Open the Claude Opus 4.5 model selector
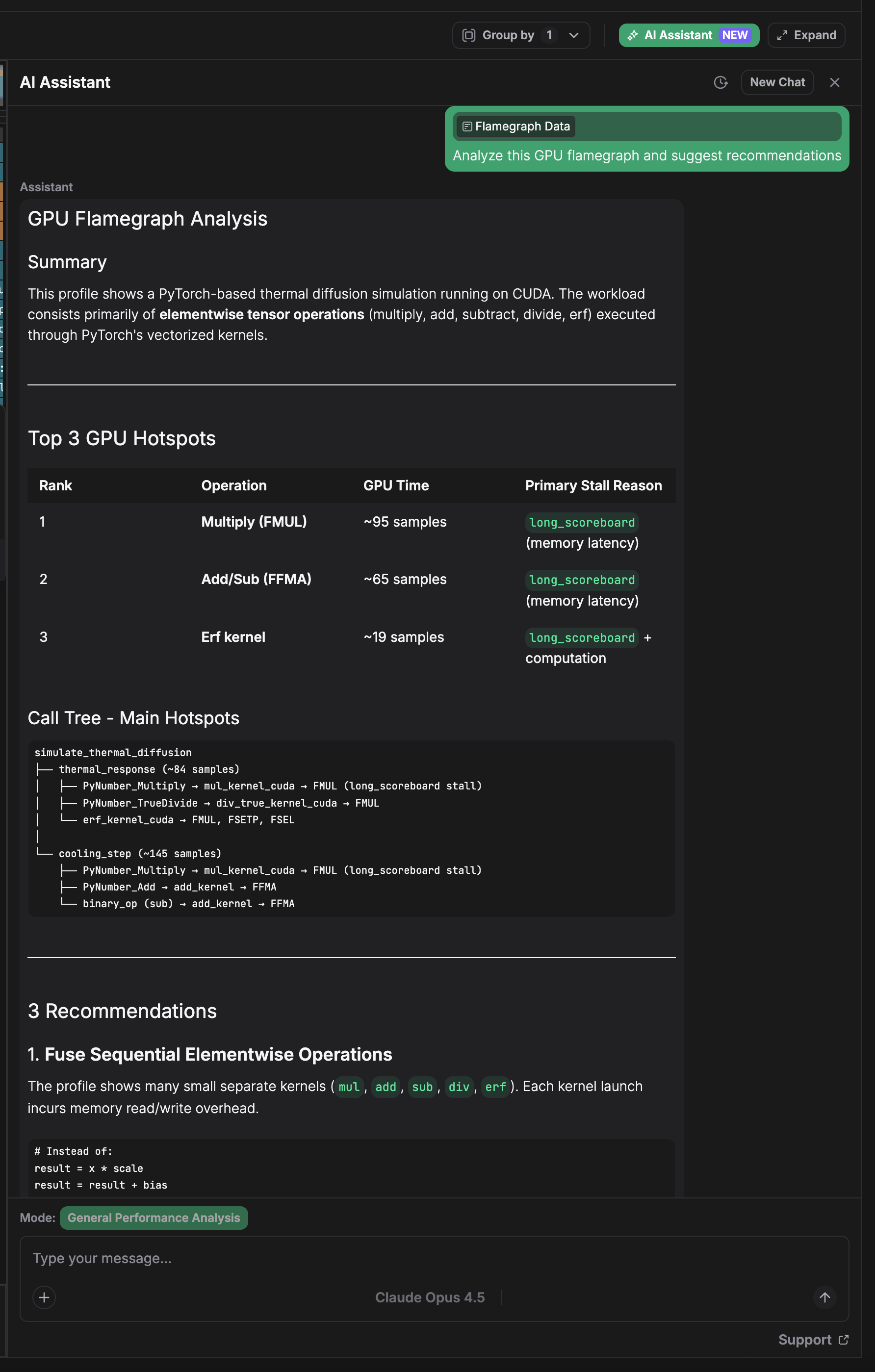The image size is (875, 1372). pos(430,1297)
